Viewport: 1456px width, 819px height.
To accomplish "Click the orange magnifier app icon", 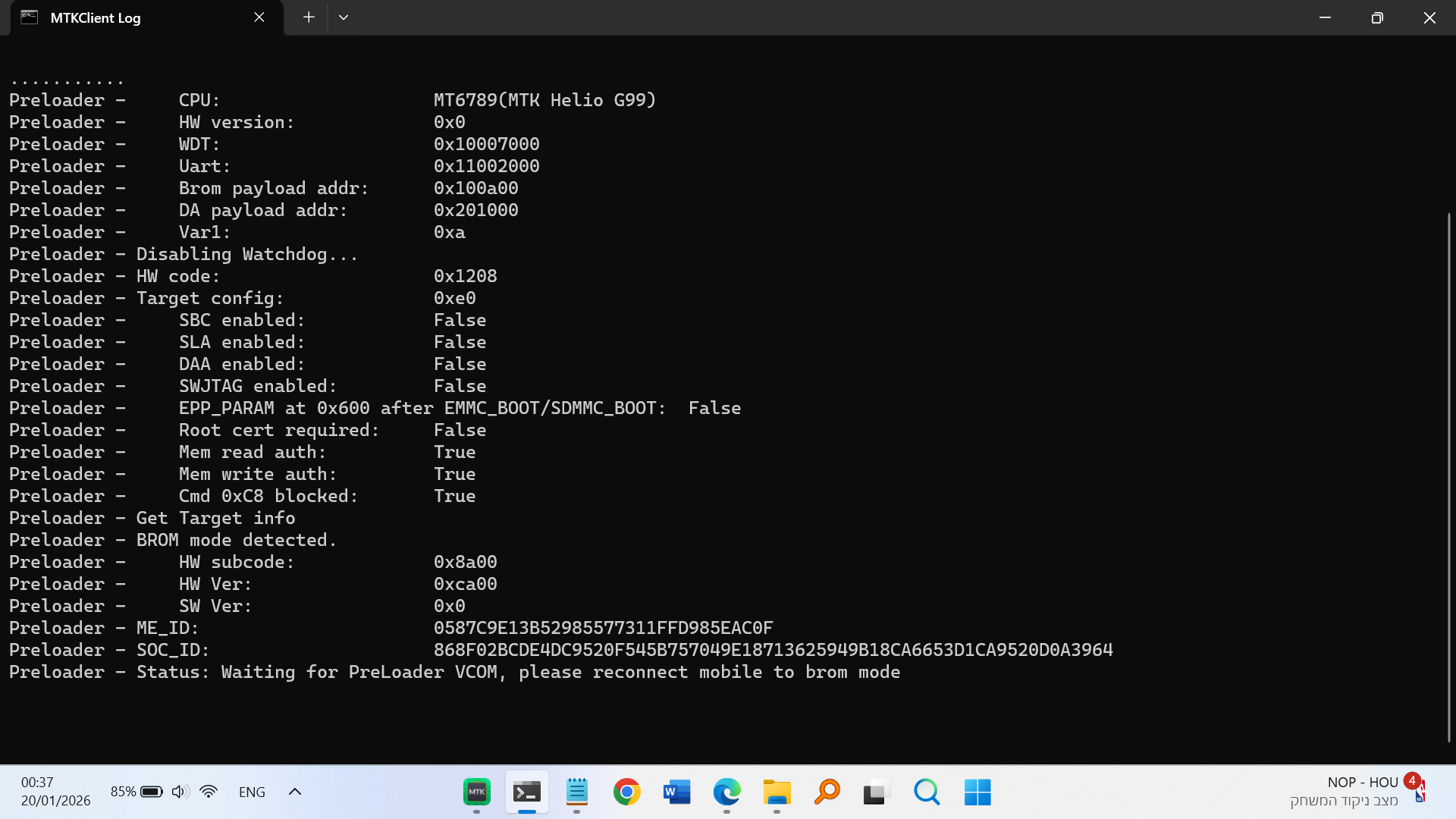I will (827, 792).
